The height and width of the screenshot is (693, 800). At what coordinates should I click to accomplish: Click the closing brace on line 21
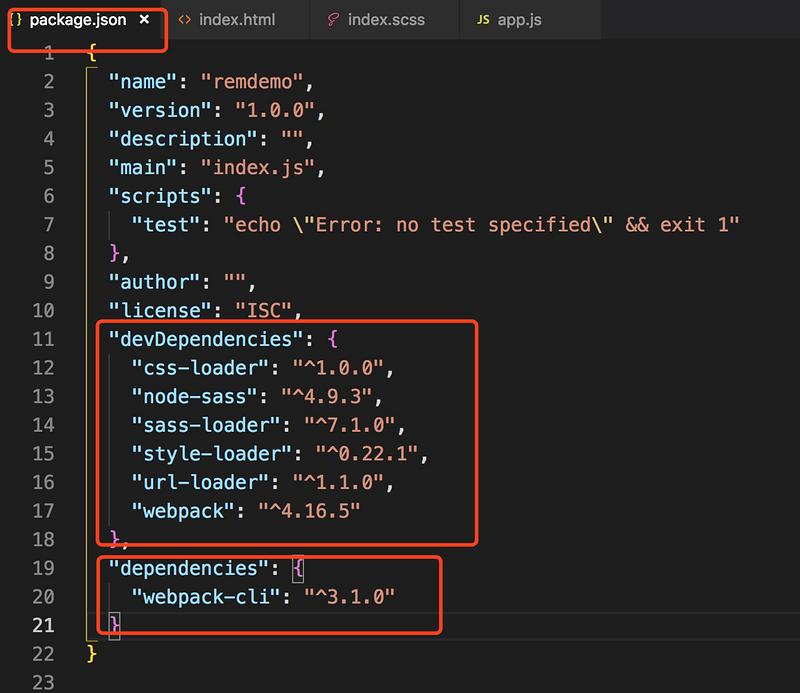click(x=114, y=625)
